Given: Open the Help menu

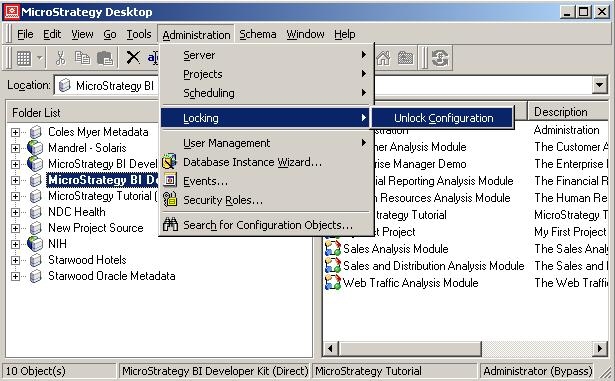Looking at the screenshot, I should coord(345,35).
